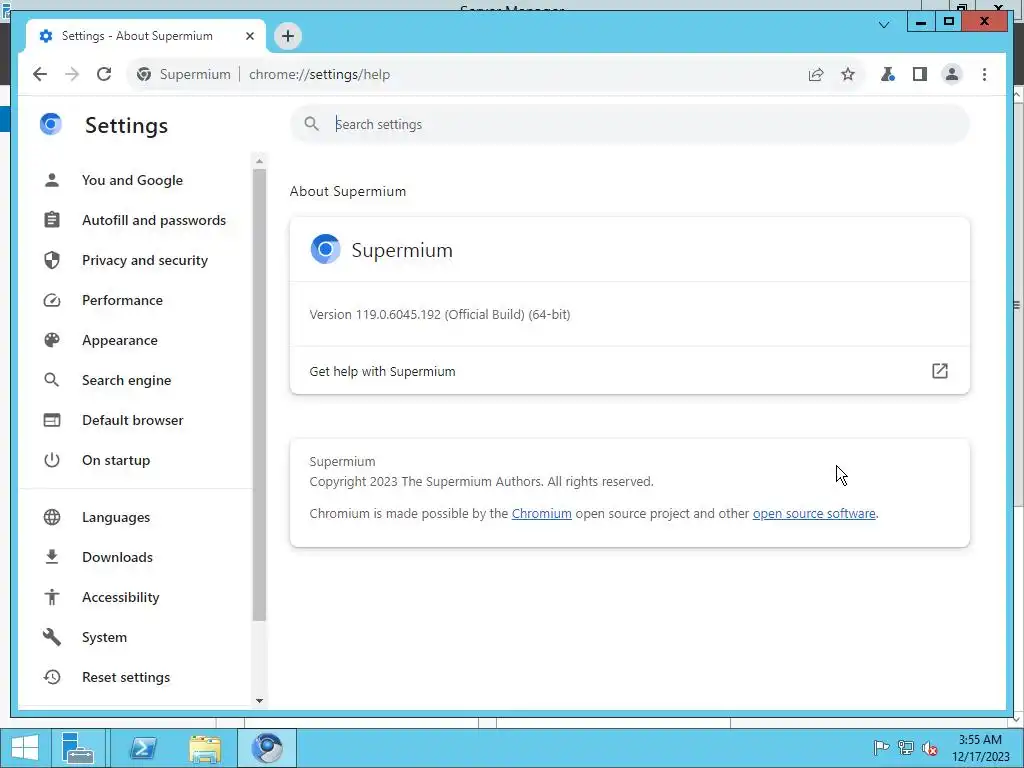1024x768 pixels.
Task: Open the profile avatar menu
Action: pos(952,74)
